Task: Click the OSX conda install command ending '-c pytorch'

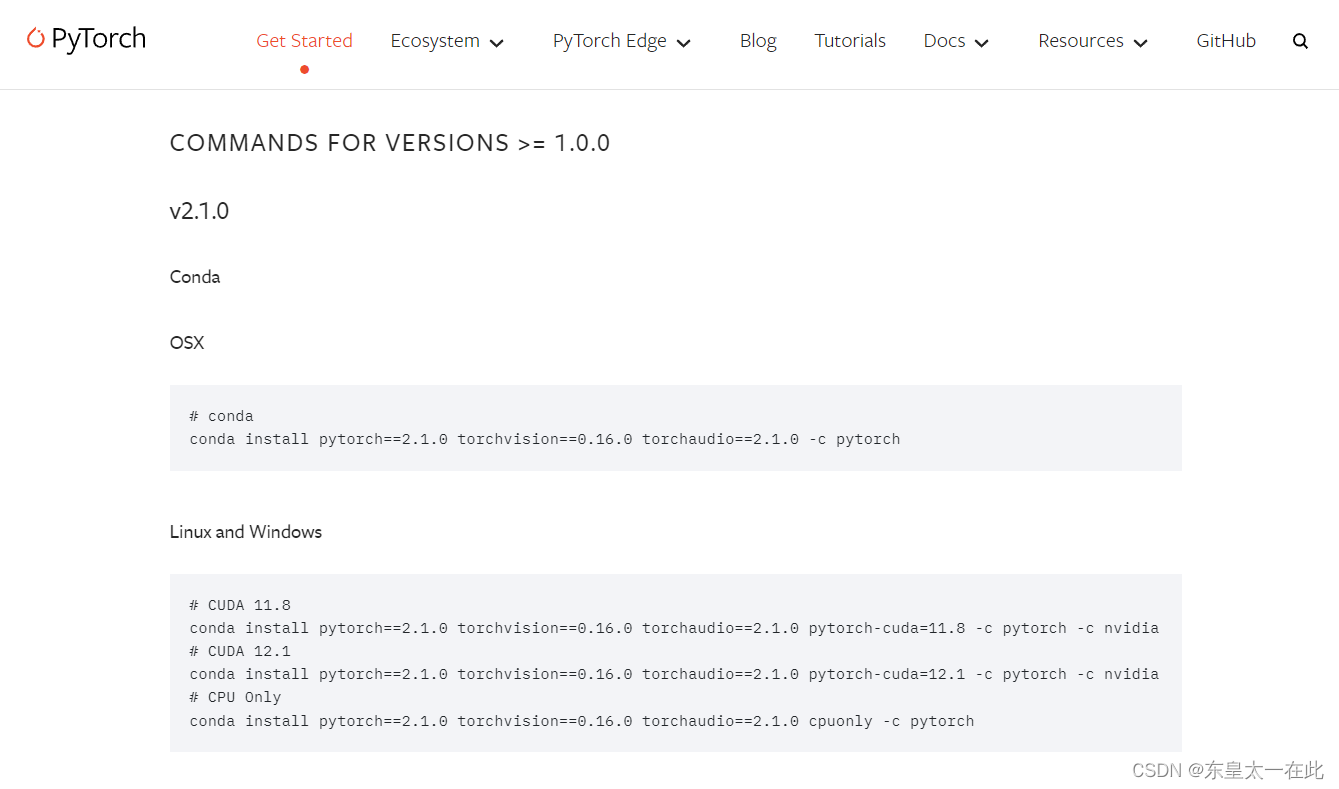Action: (545, 439)
